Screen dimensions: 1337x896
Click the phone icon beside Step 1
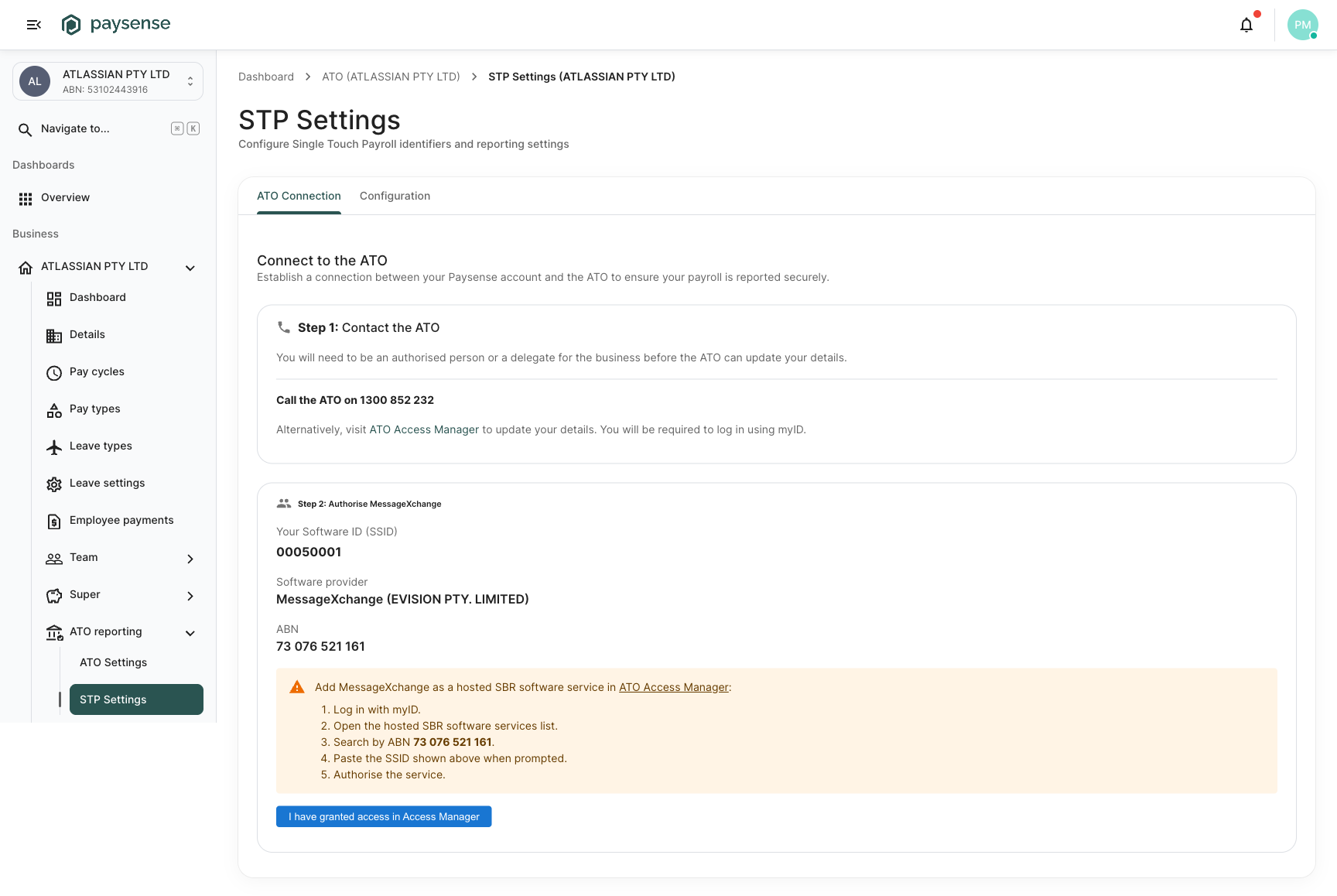pos(284,327)
